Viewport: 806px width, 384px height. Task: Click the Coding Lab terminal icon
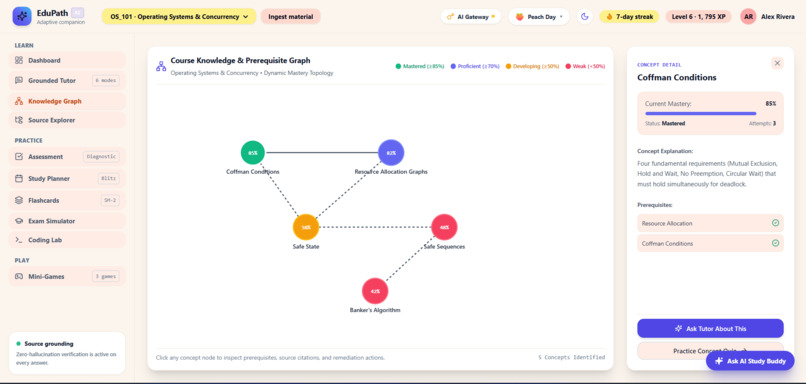click(19, 240)
